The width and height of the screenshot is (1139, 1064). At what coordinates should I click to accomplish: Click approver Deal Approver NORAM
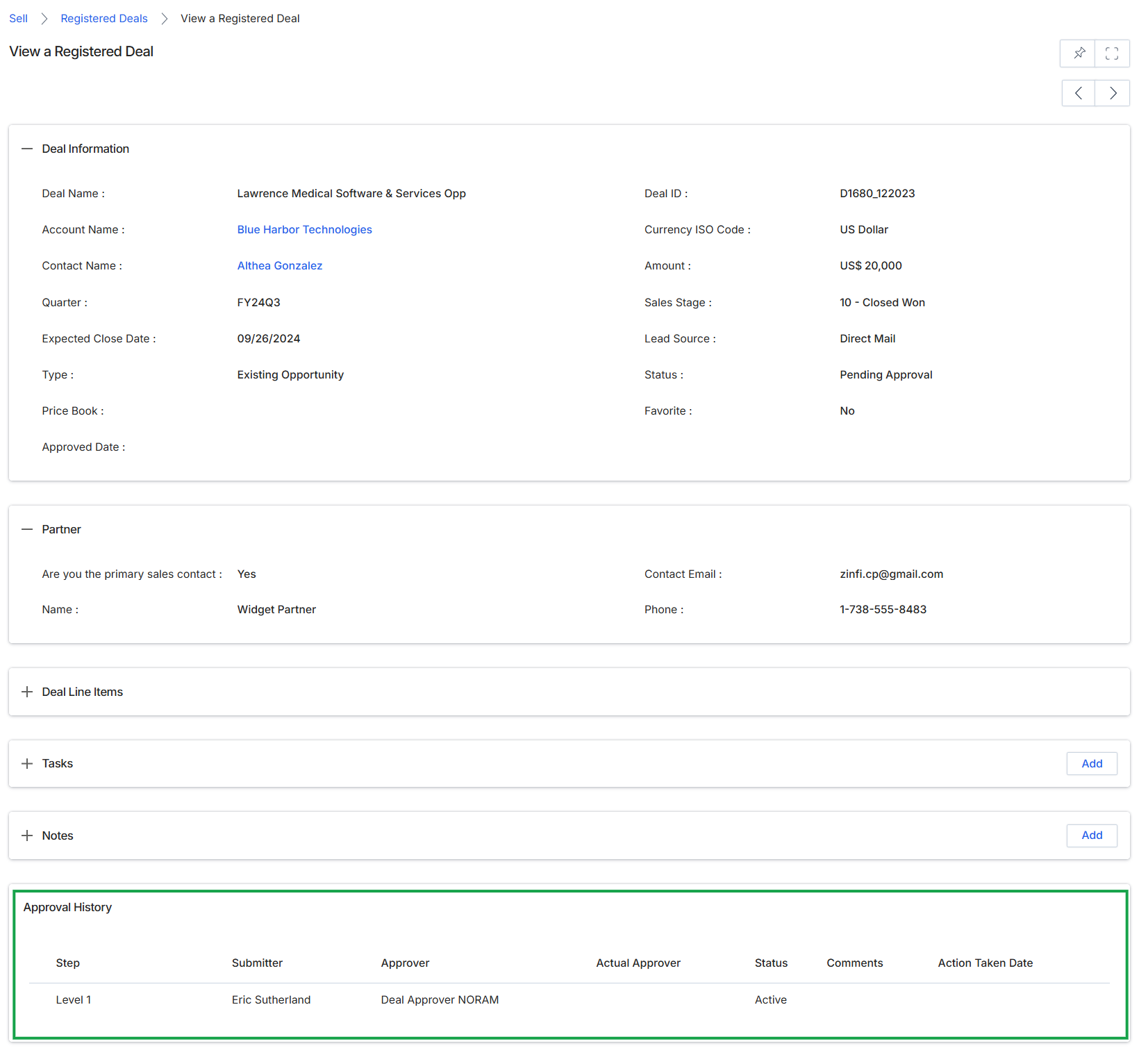click(440, 1000)
